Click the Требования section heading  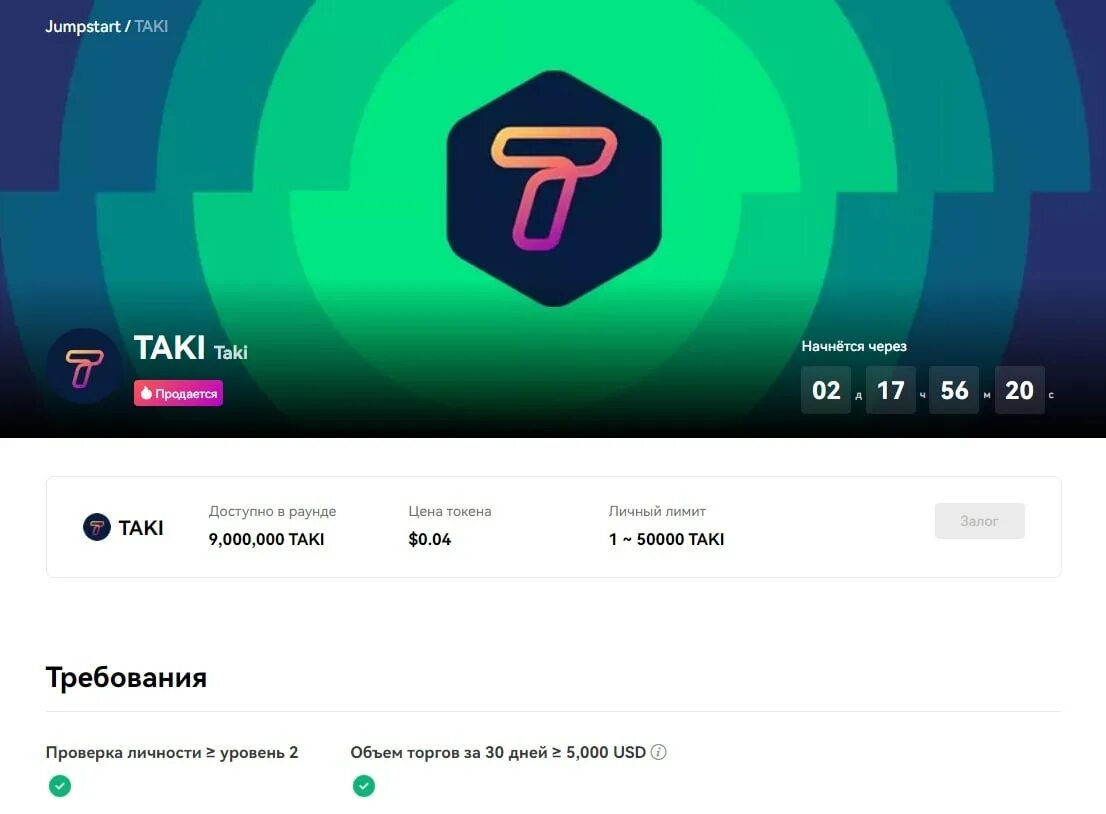pos(126,677)
